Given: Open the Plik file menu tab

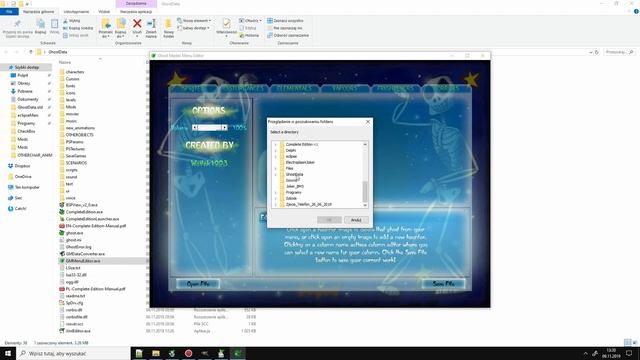Looking at the screenshot, I should [x=9, y=12].
